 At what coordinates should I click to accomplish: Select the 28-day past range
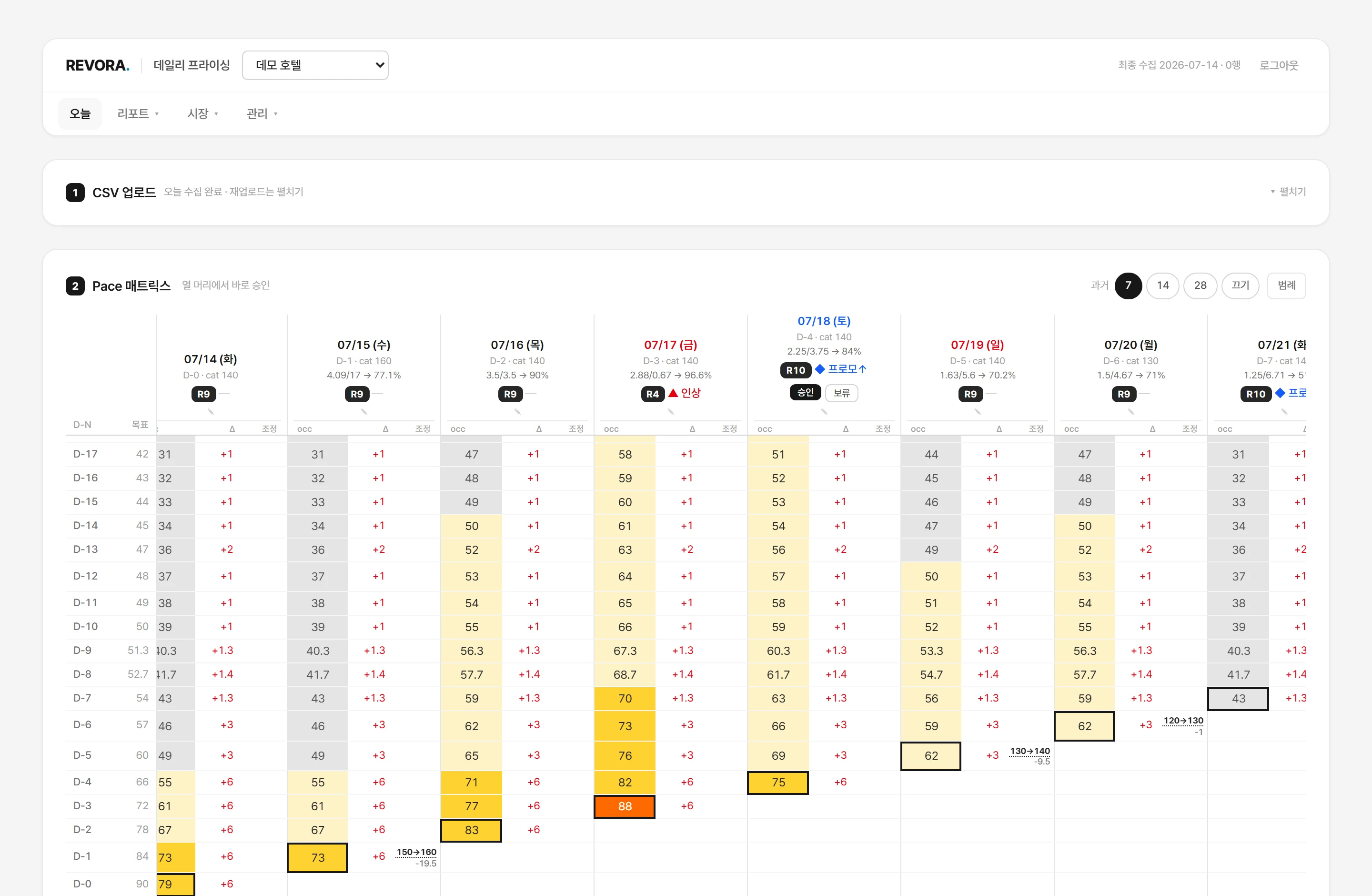(x=1200, y=285)
